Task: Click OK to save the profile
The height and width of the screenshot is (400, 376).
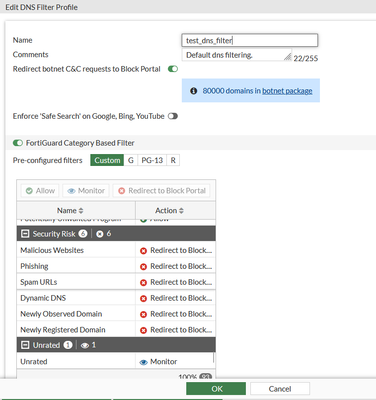Action: coord(216,389)
